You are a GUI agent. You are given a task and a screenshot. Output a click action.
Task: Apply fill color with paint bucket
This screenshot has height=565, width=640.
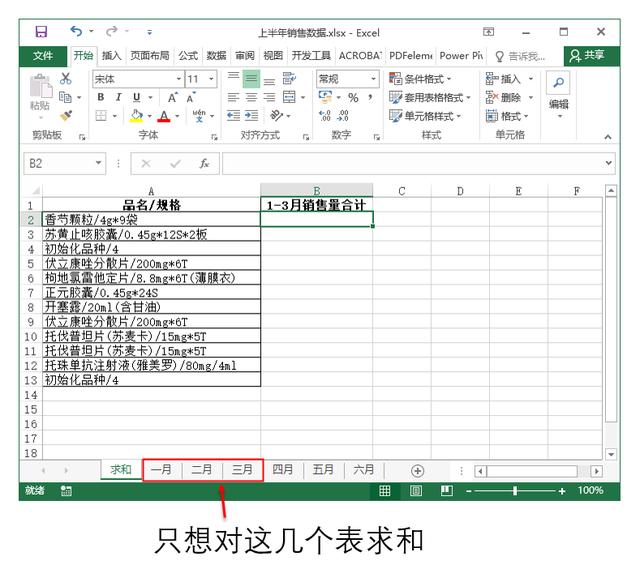(136, 116)
